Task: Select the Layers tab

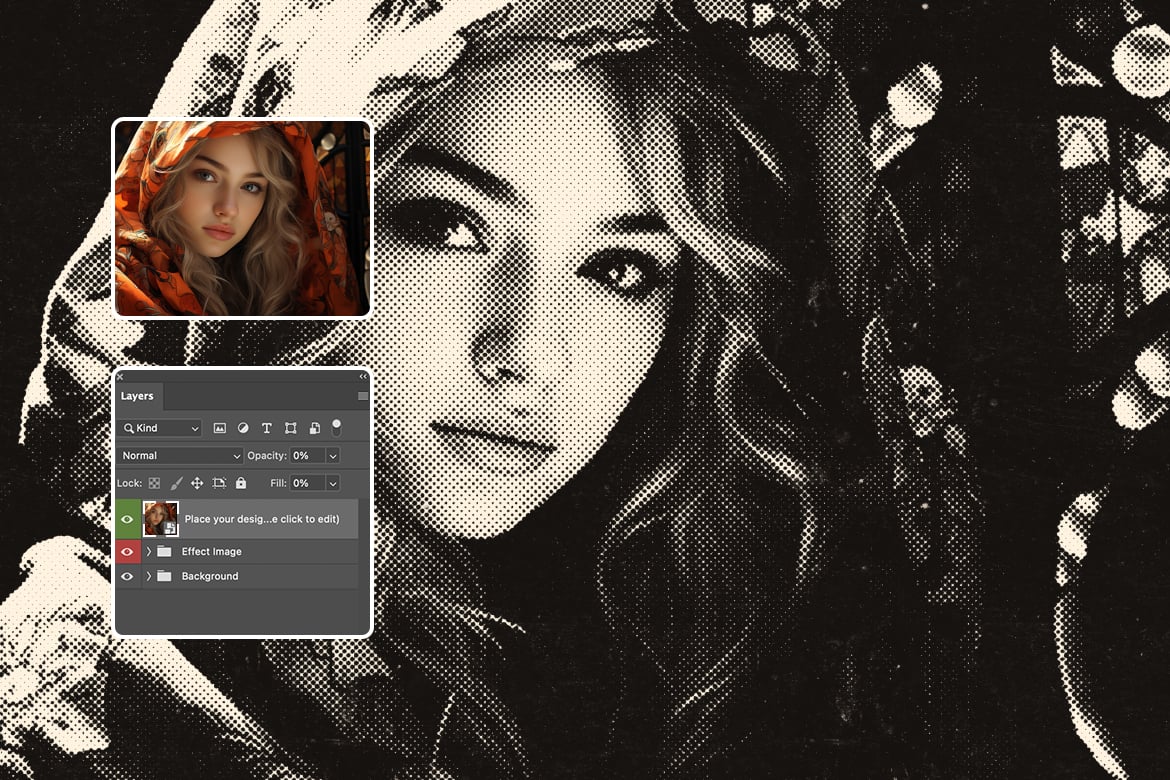Action: click(137, 396)
